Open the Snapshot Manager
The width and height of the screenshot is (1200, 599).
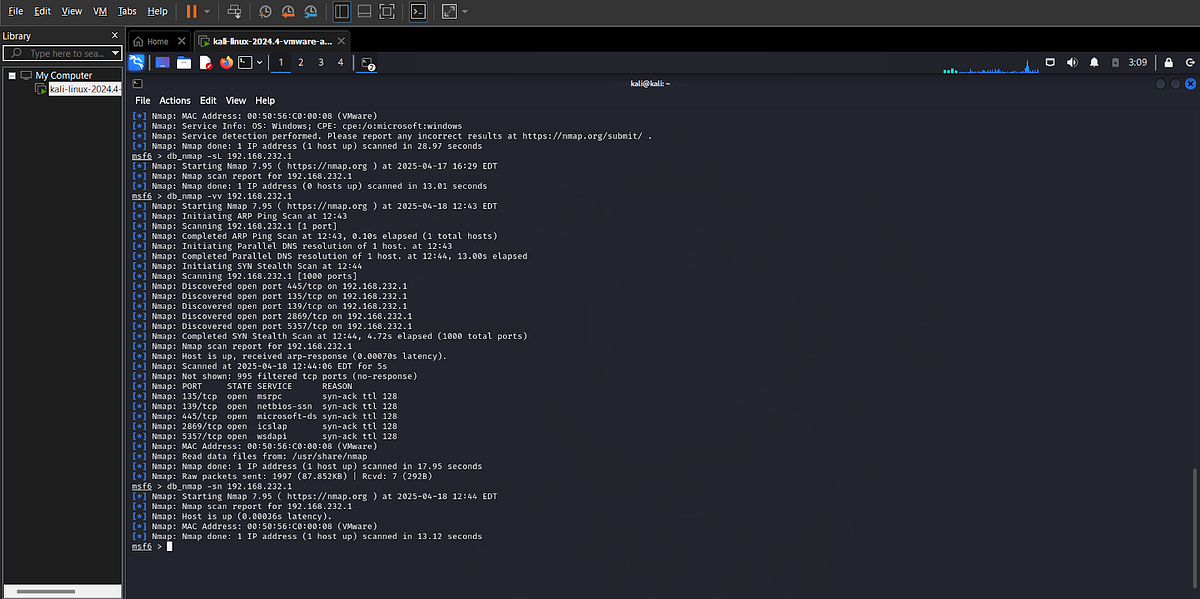(311, 11)
